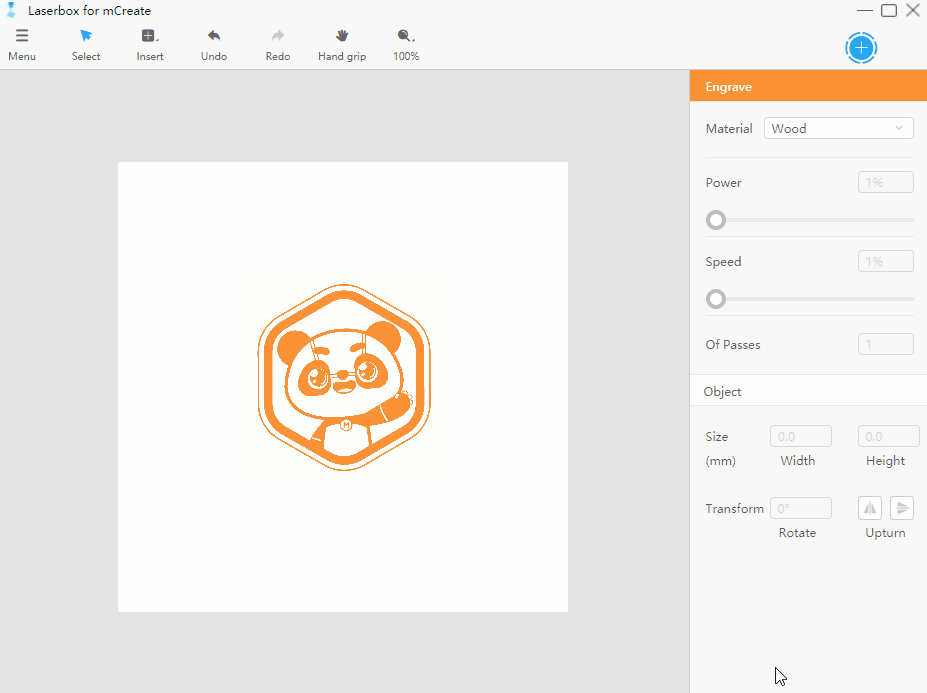Flip object vertically with upturn icon
Screen dimensions: 927x693
[x=902, y=508]
